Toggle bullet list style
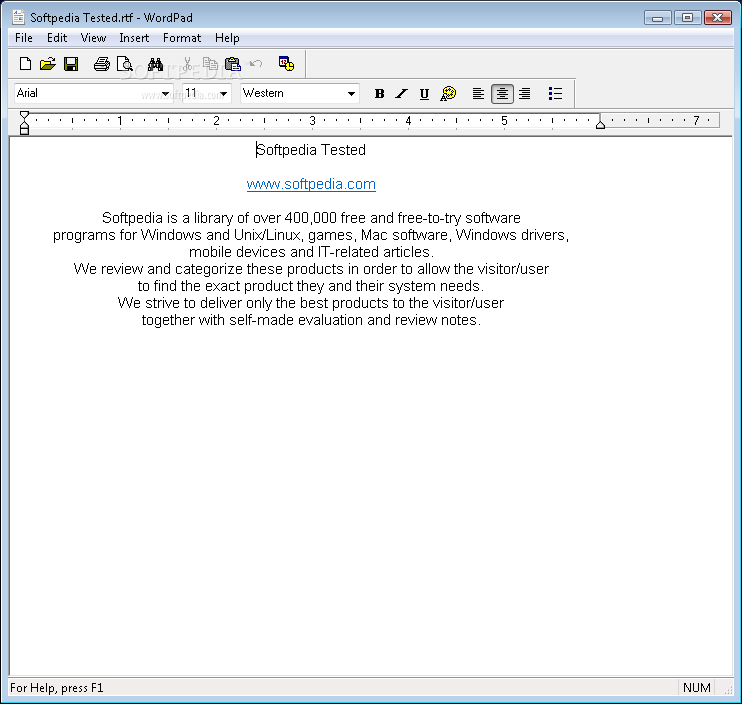 pos(555,94)
